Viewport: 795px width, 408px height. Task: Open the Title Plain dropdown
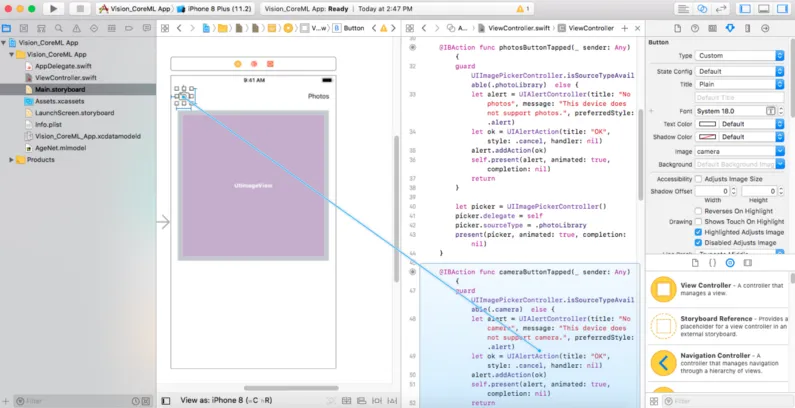739,85
